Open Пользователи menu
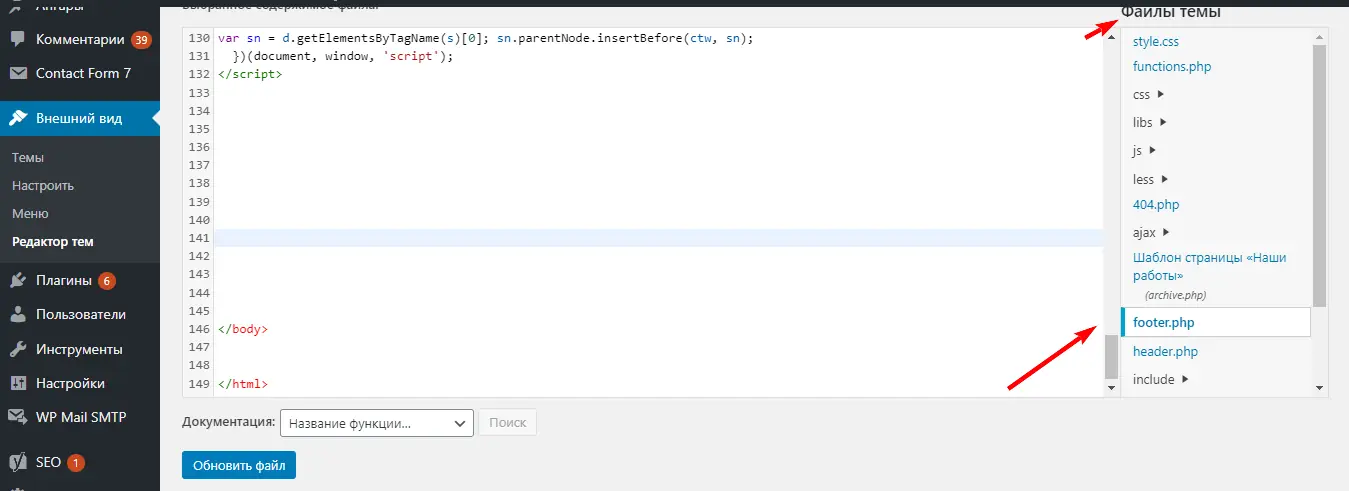 pyautogui.click(x=80, y=314)
